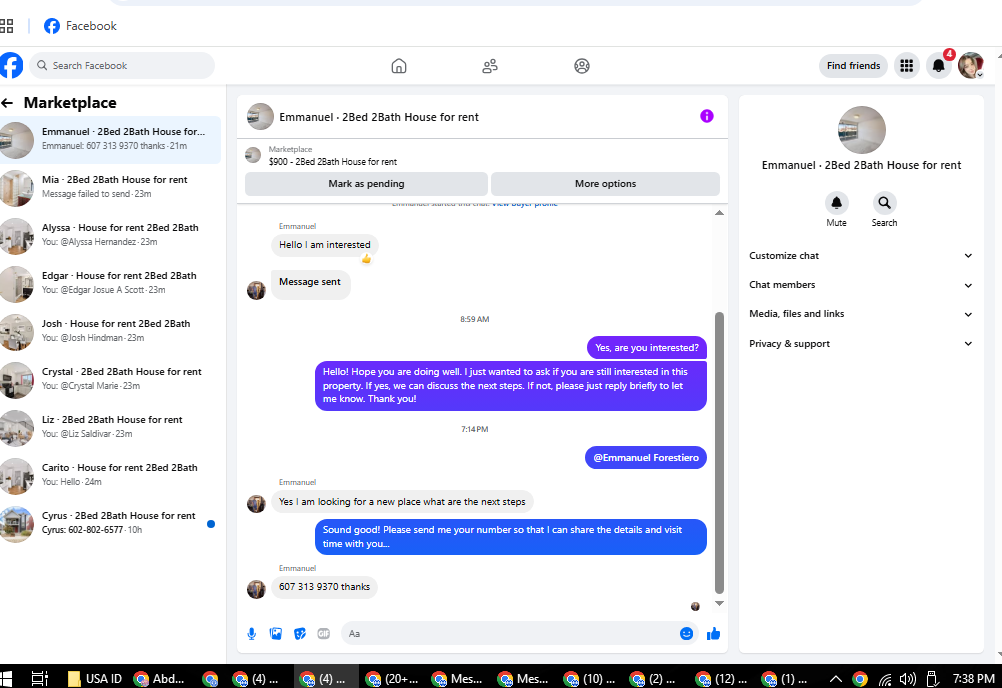
Task: Expand Customize chat section
Action: pos(861,256)
